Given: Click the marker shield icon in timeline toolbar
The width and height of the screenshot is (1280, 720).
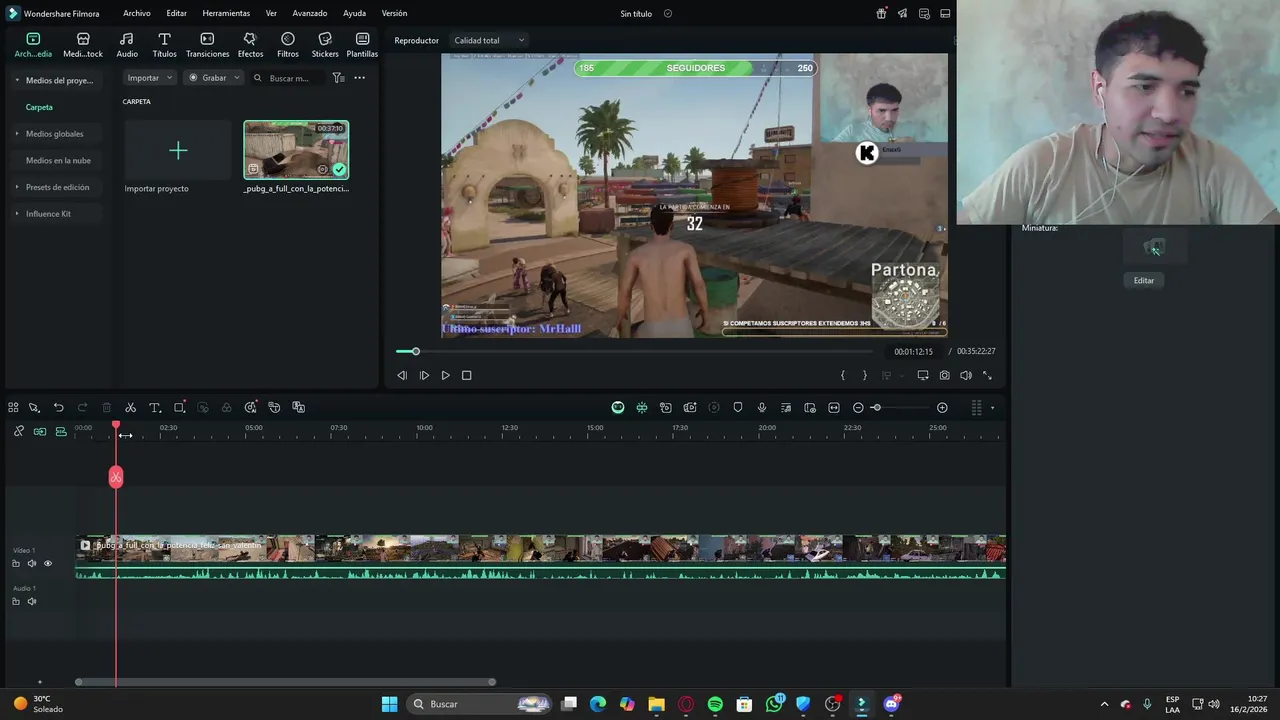Looking at the screenshot, I should coord(738,407).
